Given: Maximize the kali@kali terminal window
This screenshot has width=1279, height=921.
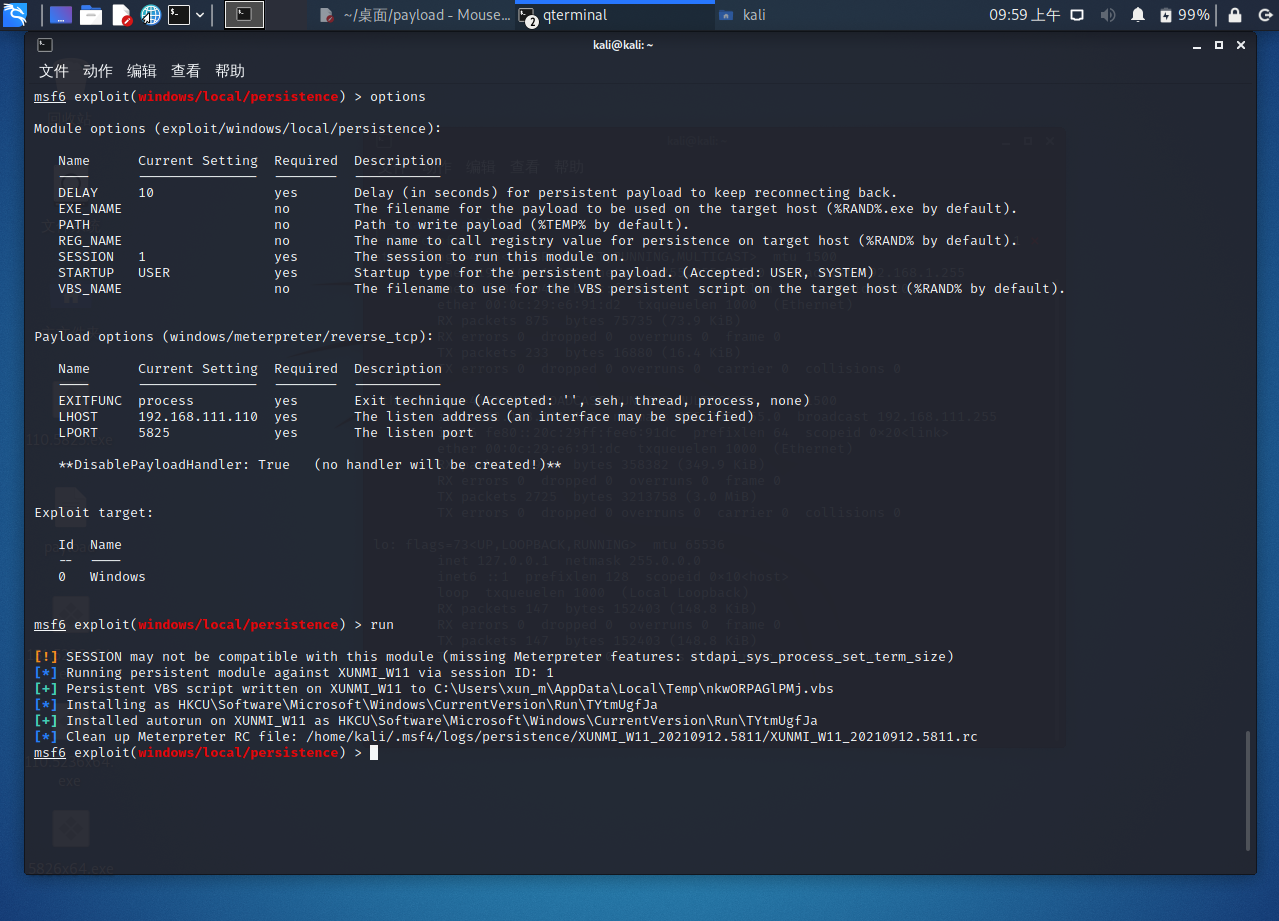Looking at the screenshot, I should point(1218,45).
